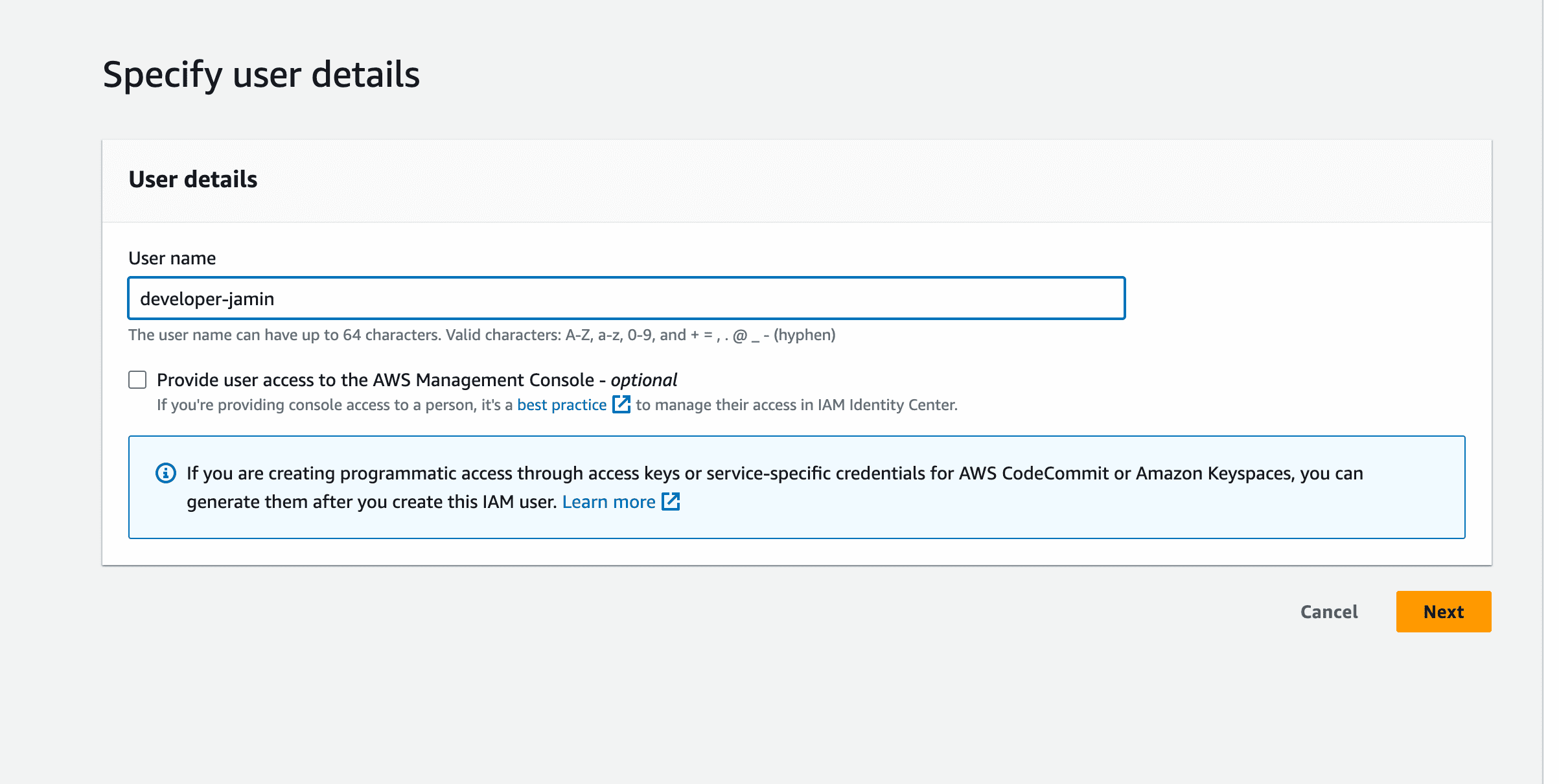Click Cancel to abort user creation

coord(1329,611)
